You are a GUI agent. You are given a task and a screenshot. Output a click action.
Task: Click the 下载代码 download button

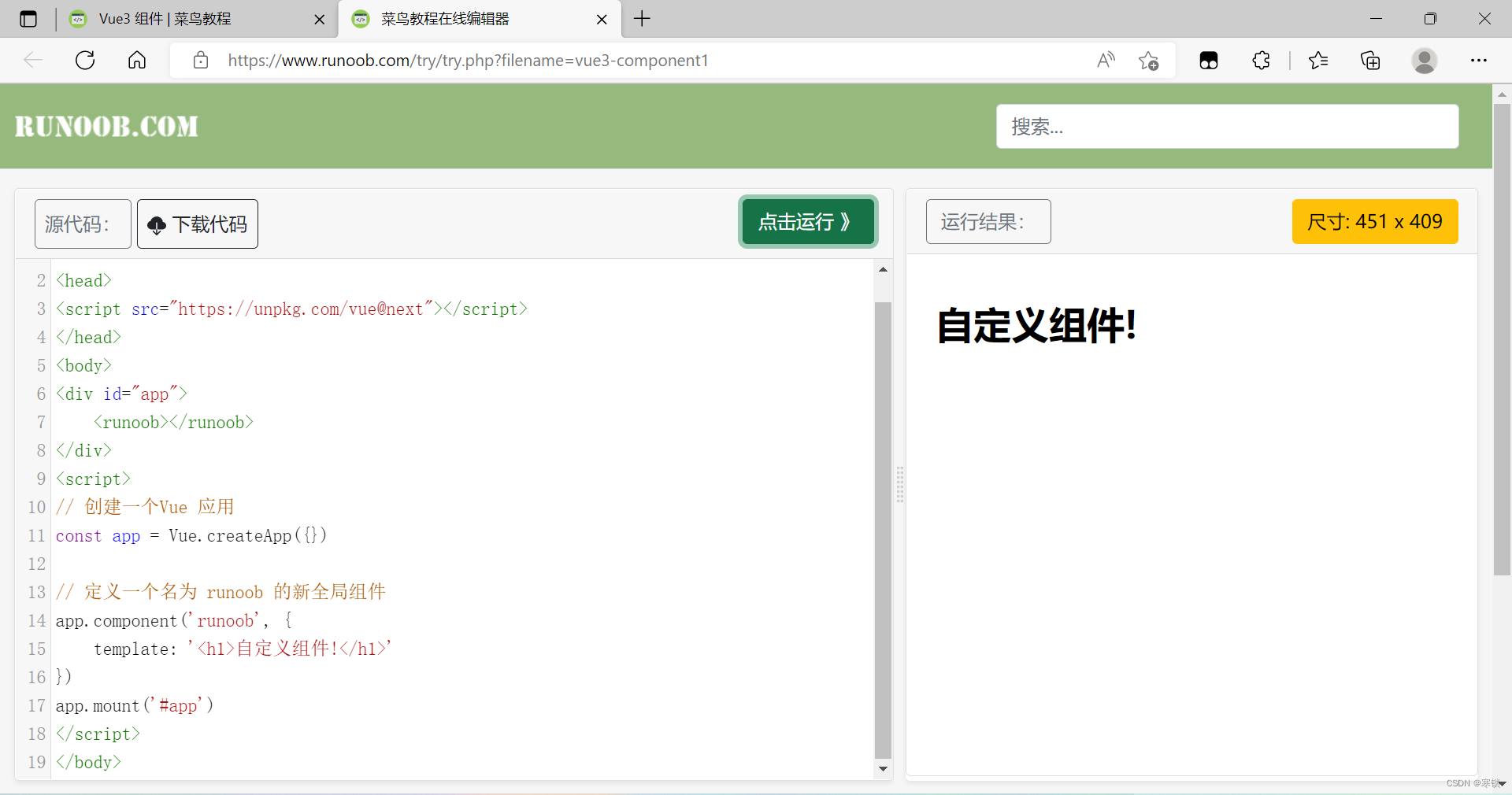[198, 224]
